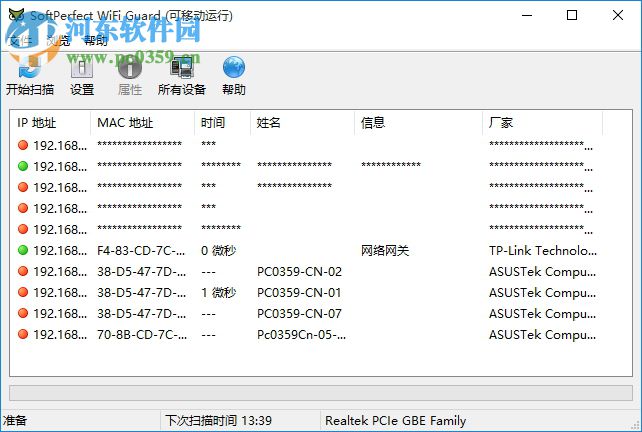
Task: Sort by 厂家 column header
Action: (543, 122)
